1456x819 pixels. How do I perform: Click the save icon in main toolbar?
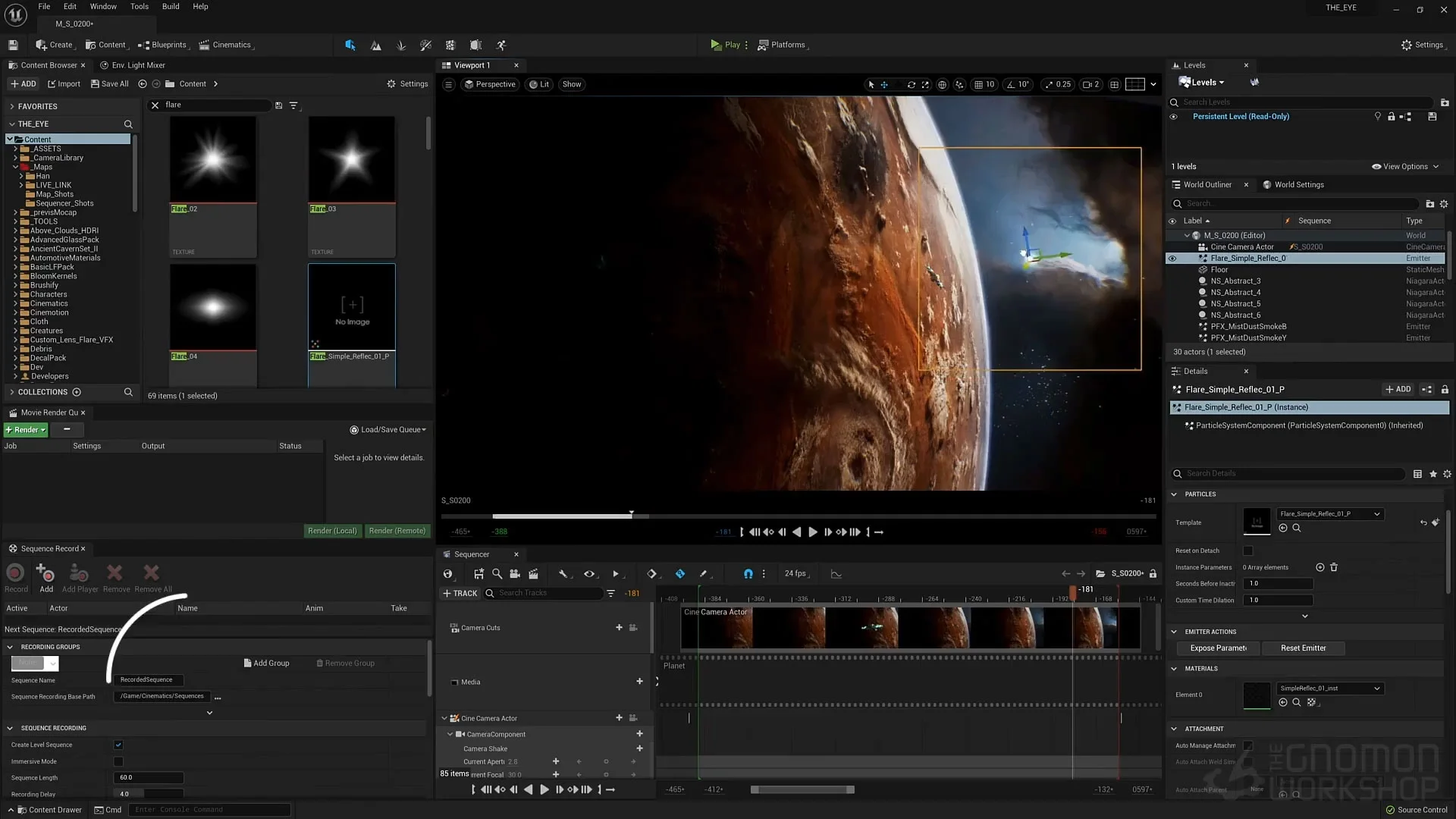point(13,45)
